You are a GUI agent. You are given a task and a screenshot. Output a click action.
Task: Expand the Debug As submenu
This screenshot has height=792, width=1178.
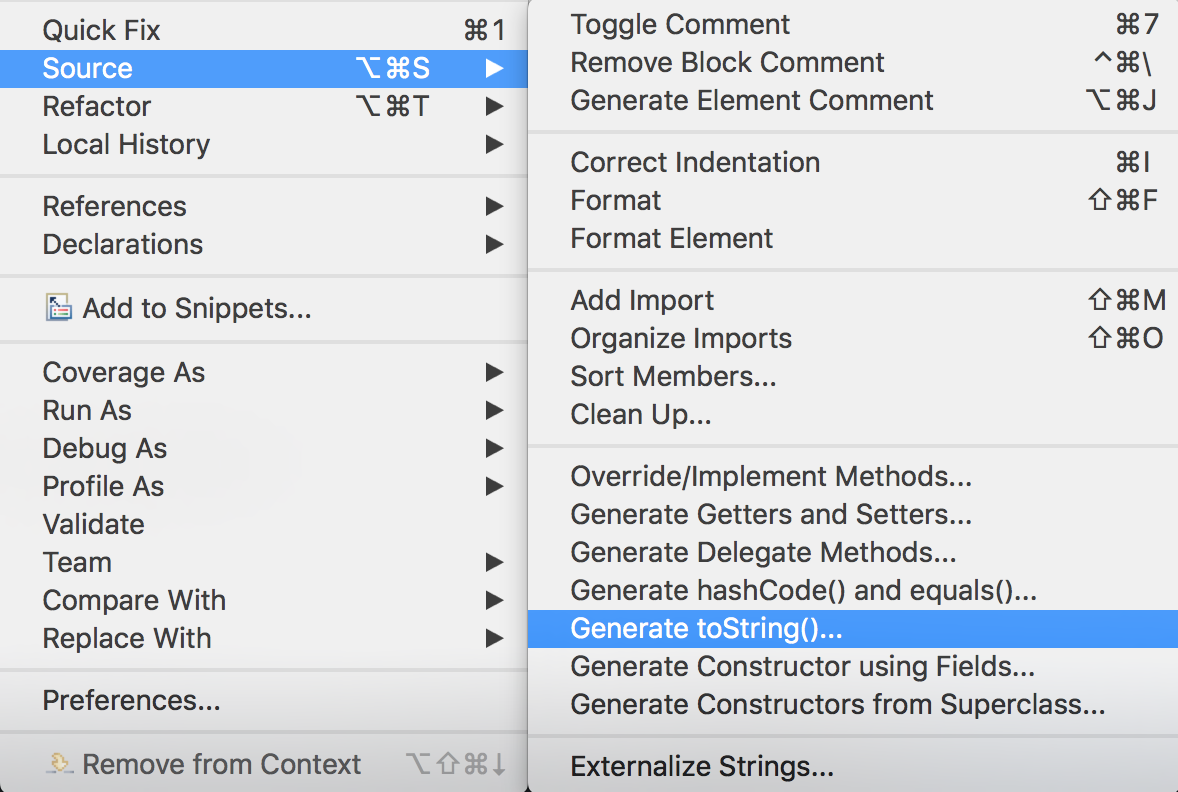(495, 448)
